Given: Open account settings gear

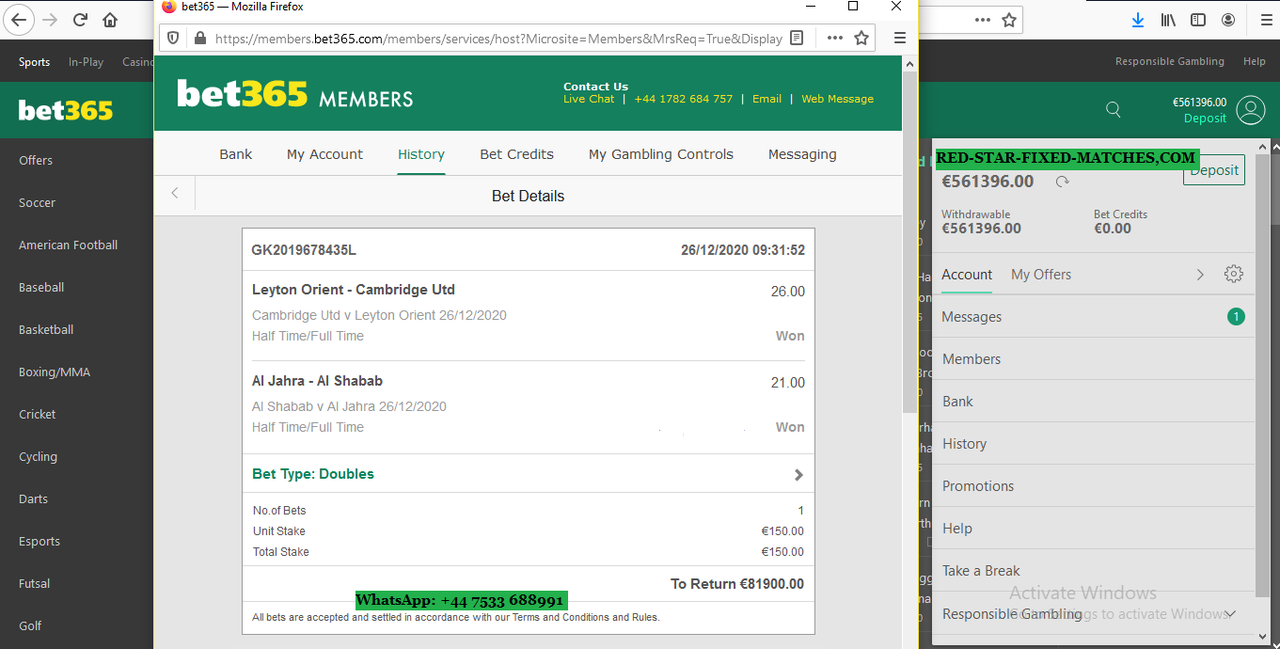Looking at the screenshot, I should tap(1233, 274).
